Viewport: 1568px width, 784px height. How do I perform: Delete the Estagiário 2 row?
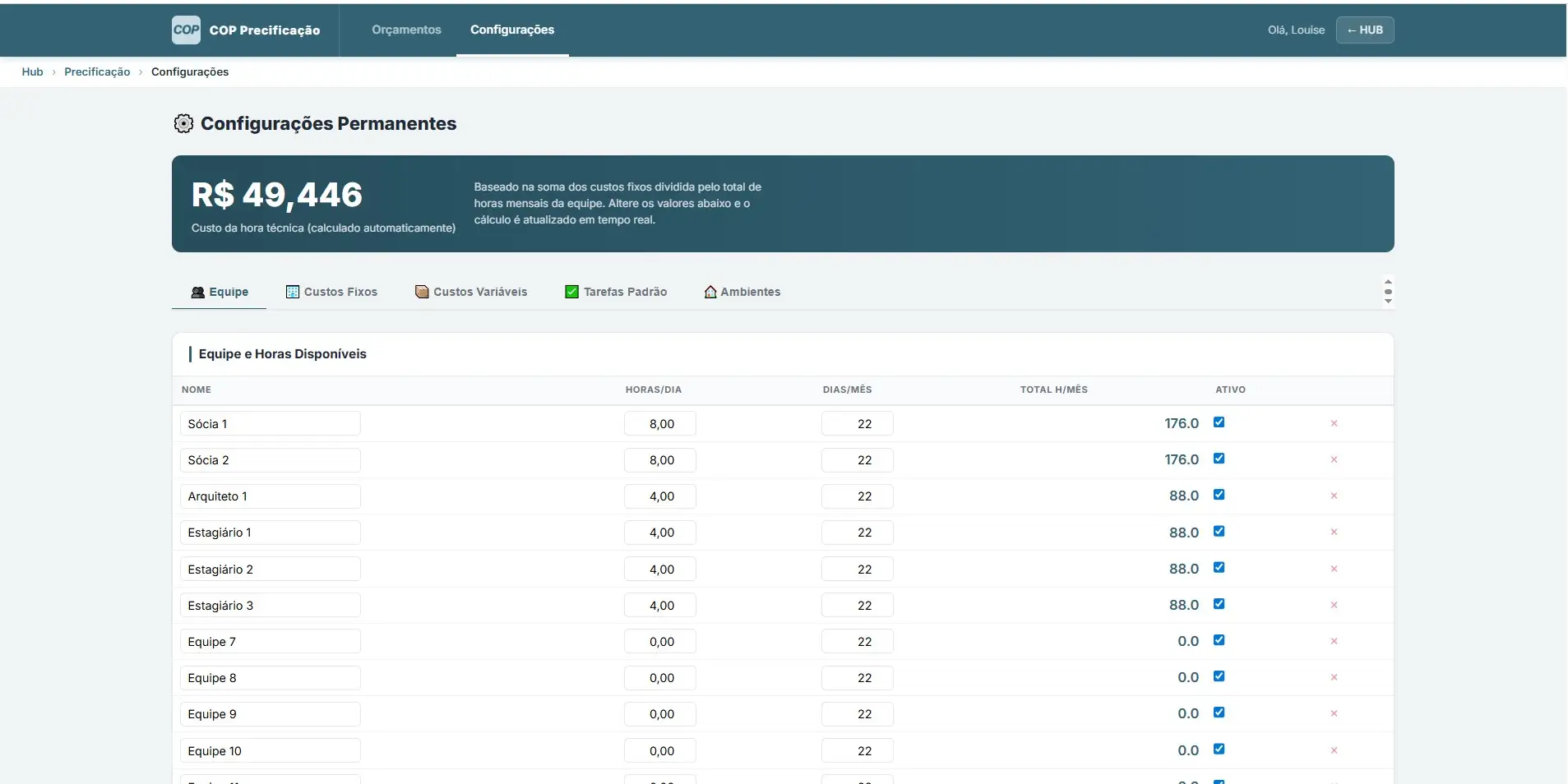coord(1334,570)
